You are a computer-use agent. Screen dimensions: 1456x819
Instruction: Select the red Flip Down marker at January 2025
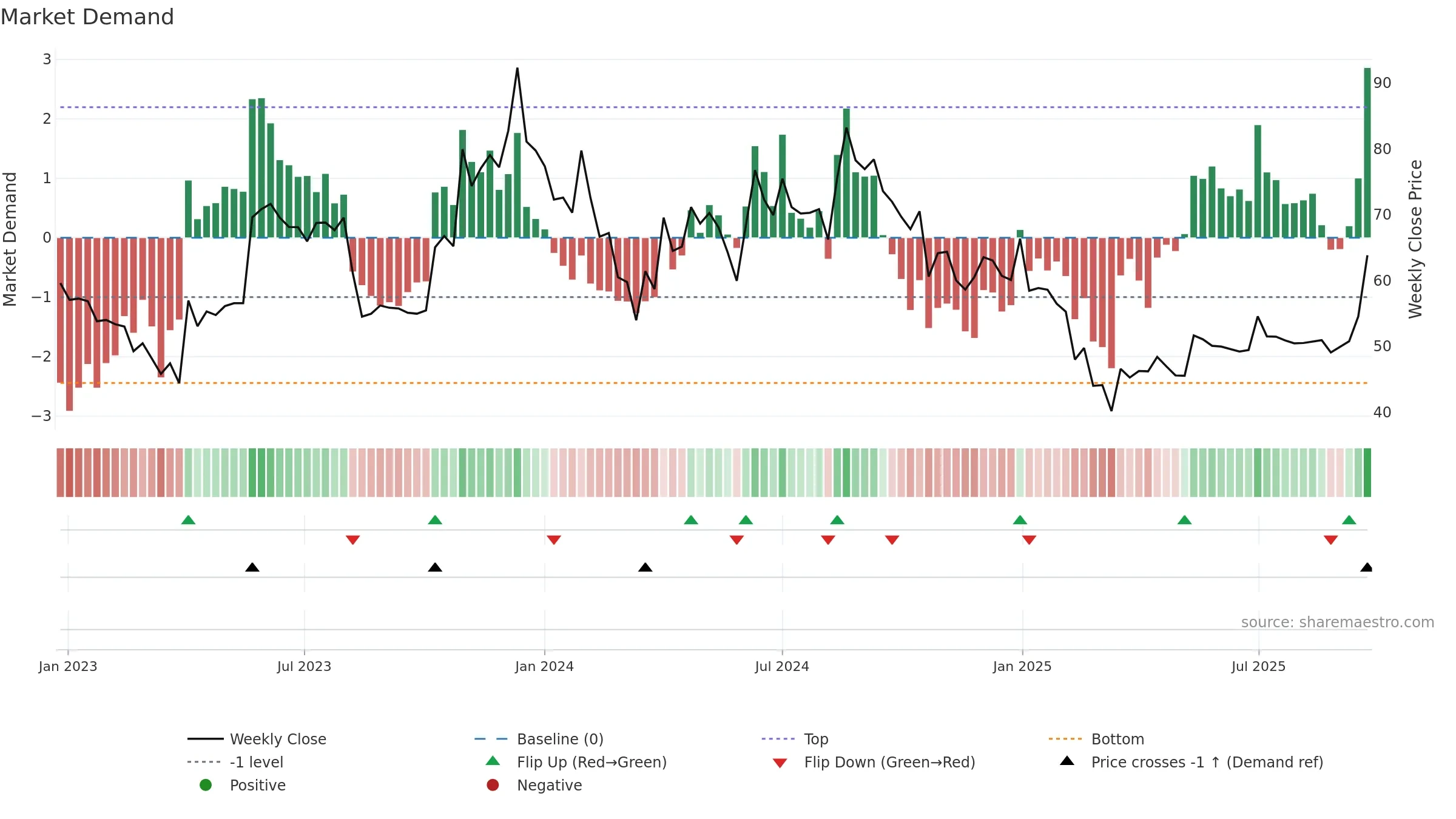pos(1029,540)
